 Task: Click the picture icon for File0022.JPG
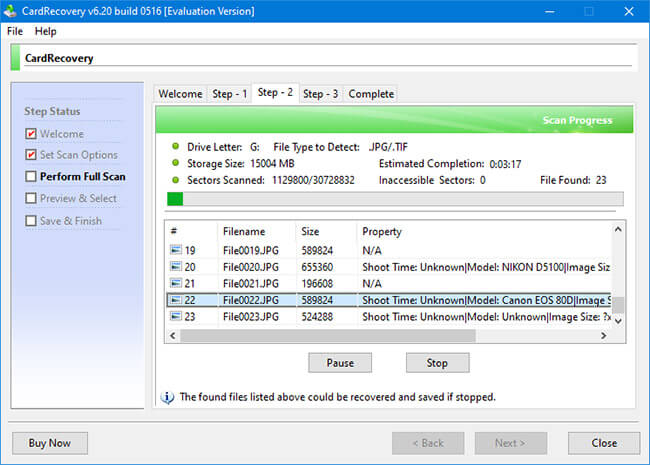[176, 300]
